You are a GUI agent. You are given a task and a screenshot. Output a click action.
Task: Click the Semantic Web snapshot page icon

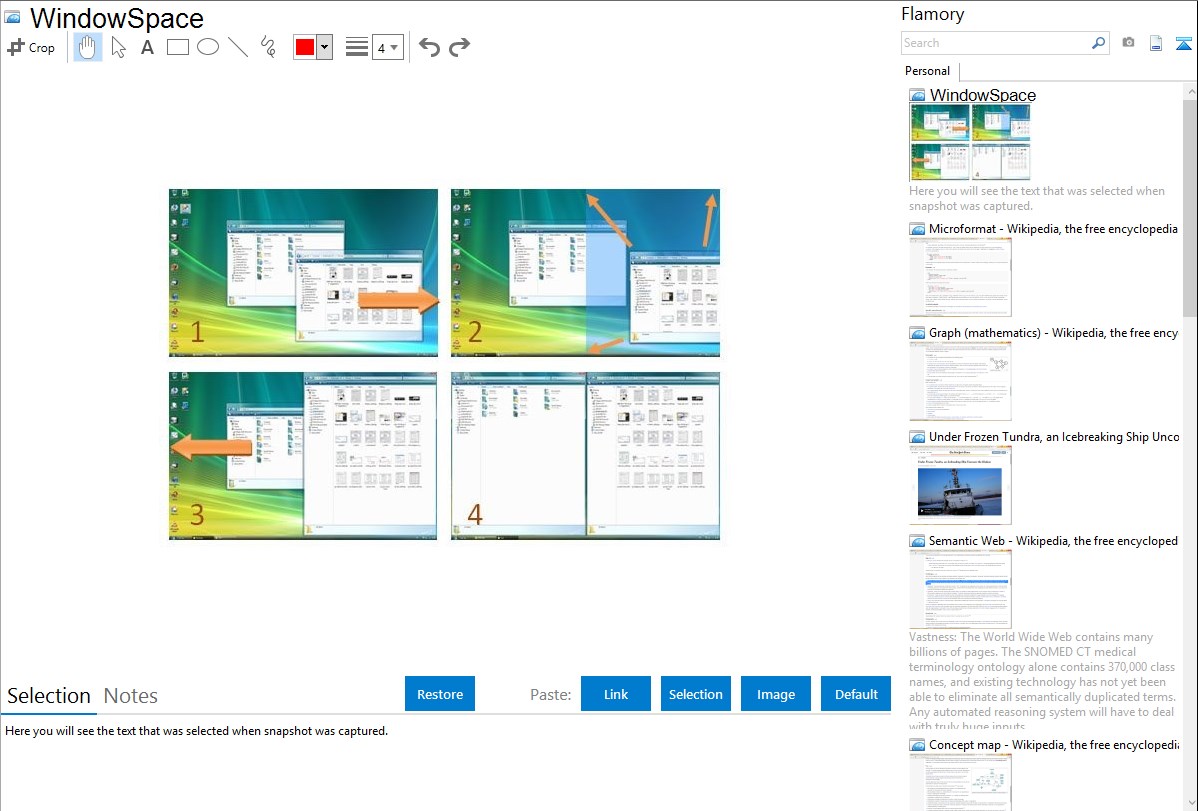(x=917, y=540)
